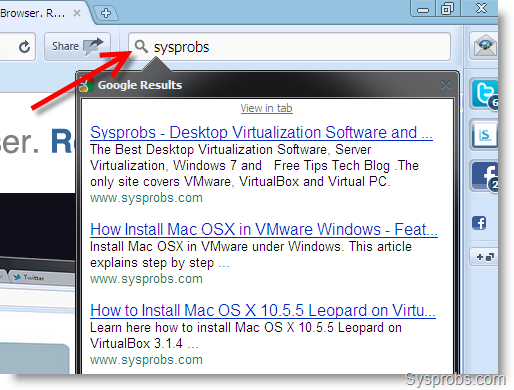
Task: Open Install Mac OS X 10.5.5 Leopard result
Action: click(x=263, y=310)
